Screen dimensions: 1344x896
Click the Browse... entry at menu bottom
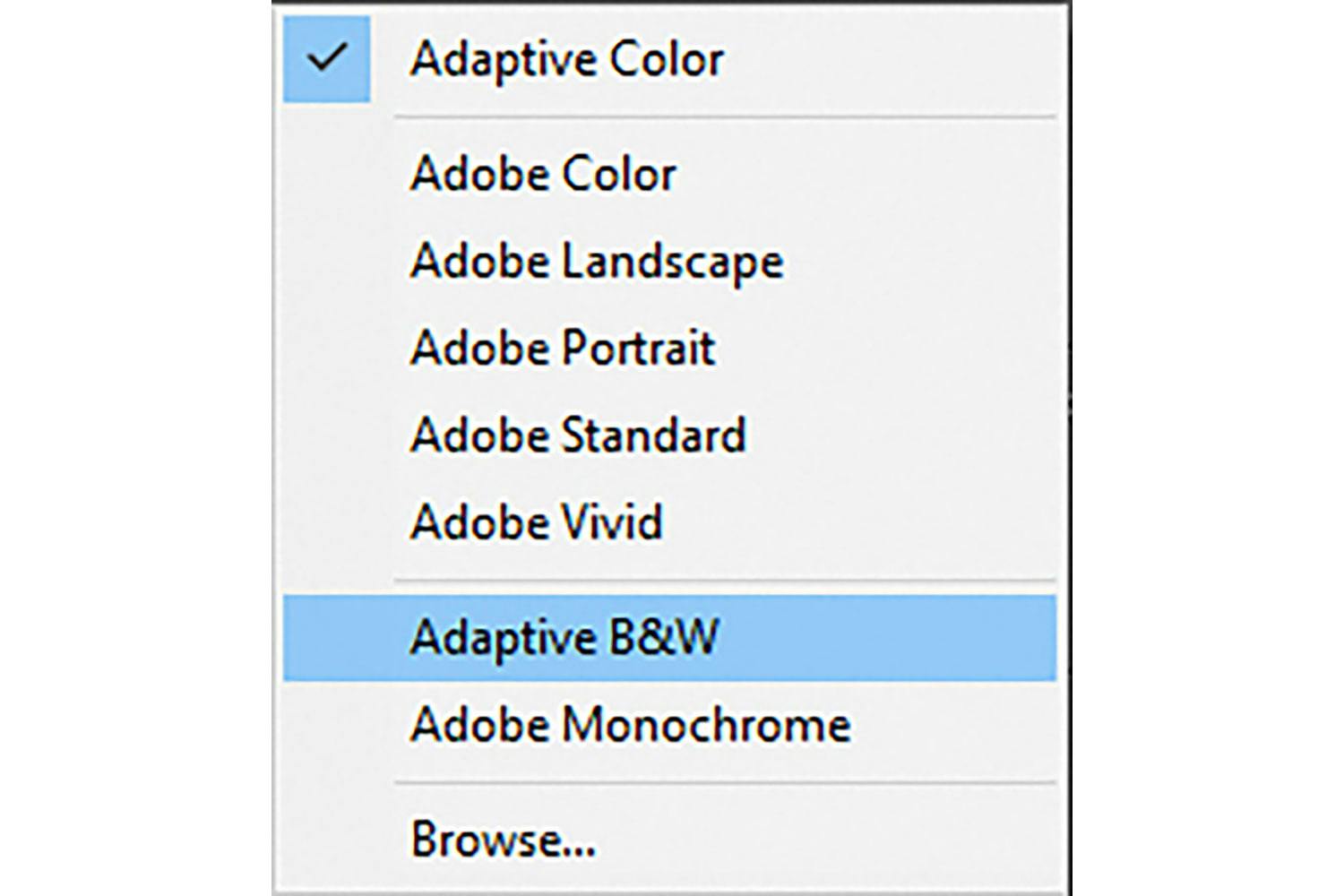(x=503, y=840)
